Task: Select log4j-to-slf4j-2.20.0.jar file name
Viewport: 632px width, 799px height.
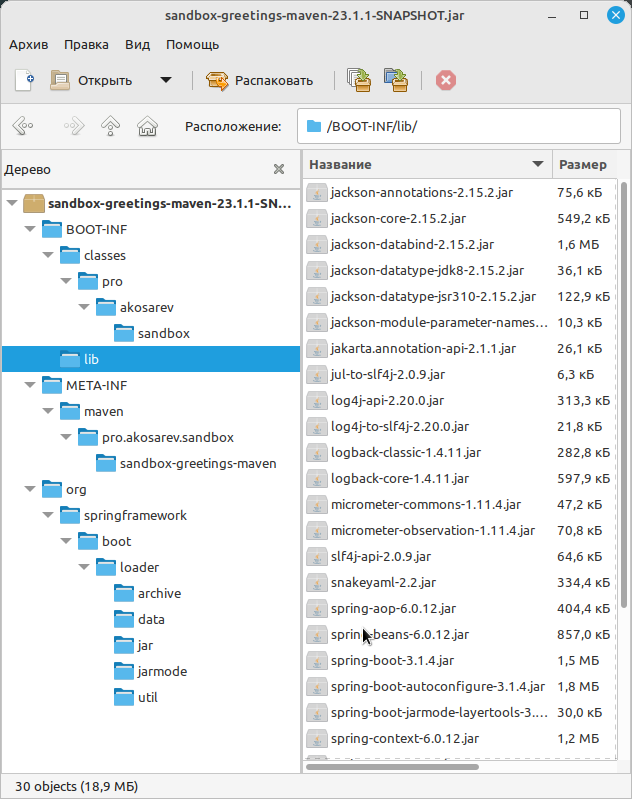Action: (x=400, y=427)
